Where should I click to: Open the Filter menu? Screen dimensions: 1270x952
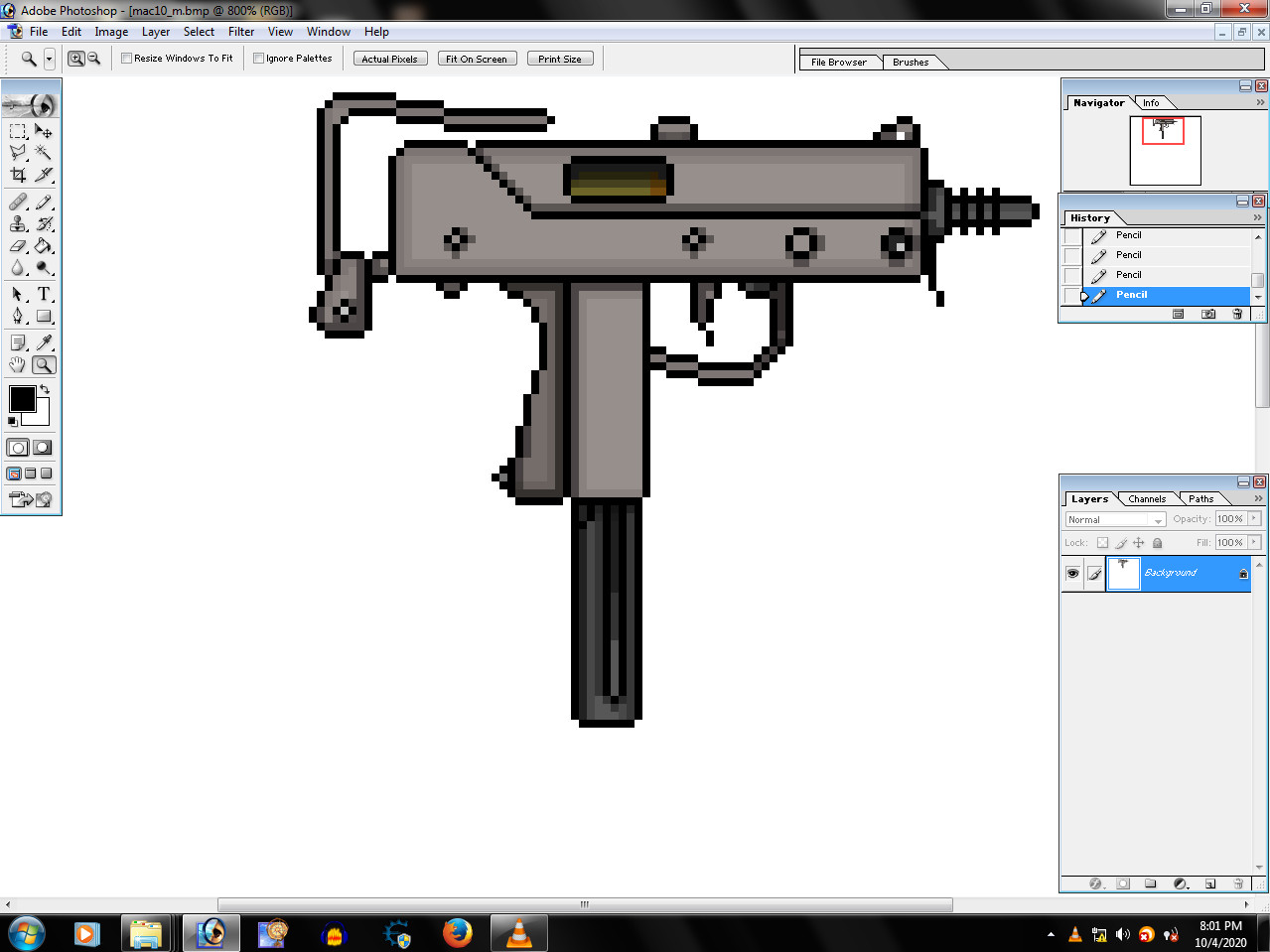point(241,32)
